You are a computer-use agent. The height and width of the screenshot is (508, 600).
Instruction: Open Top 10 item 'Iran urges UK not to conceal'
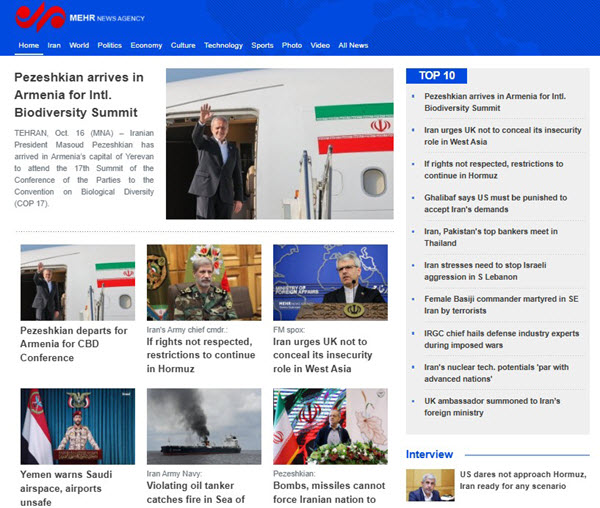[x=502, y=136]
